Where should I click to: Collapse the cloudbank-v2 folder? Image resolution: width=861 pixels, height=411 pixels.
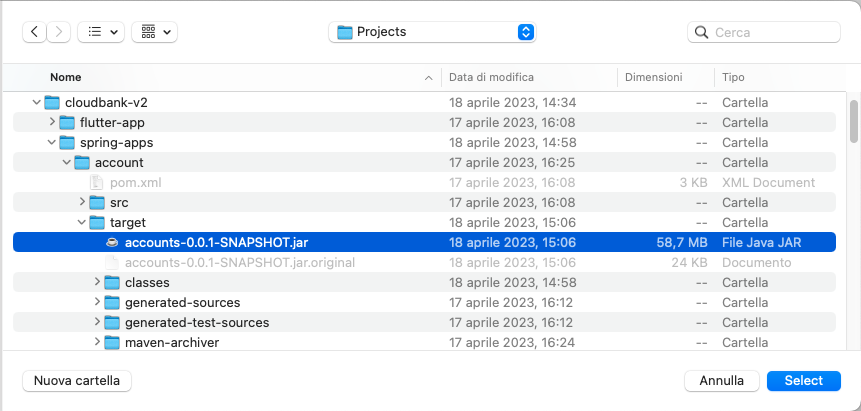point(37,102)
